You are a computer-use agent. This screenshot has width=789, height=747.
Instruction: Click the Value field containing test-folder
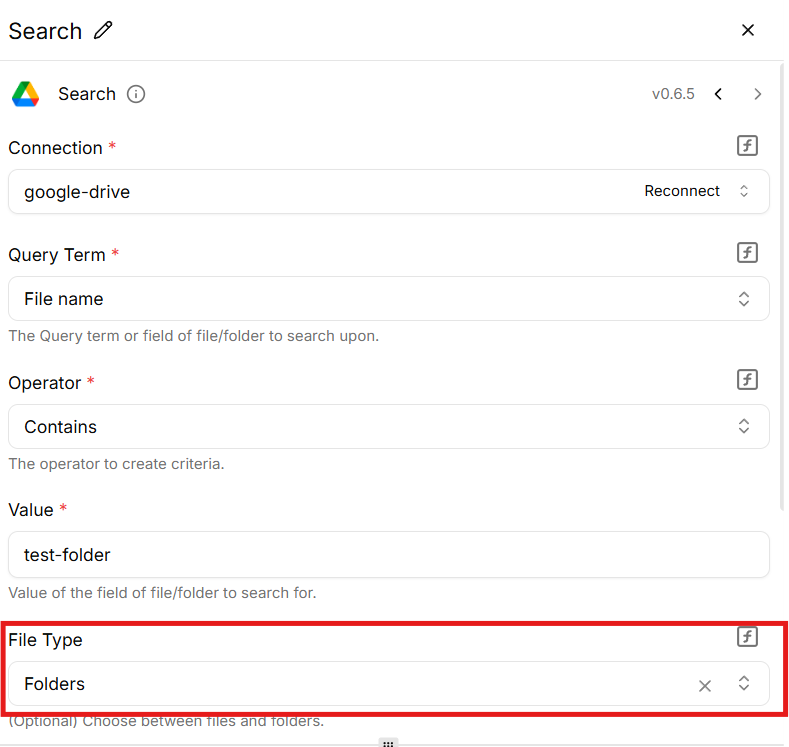[388, 554]
